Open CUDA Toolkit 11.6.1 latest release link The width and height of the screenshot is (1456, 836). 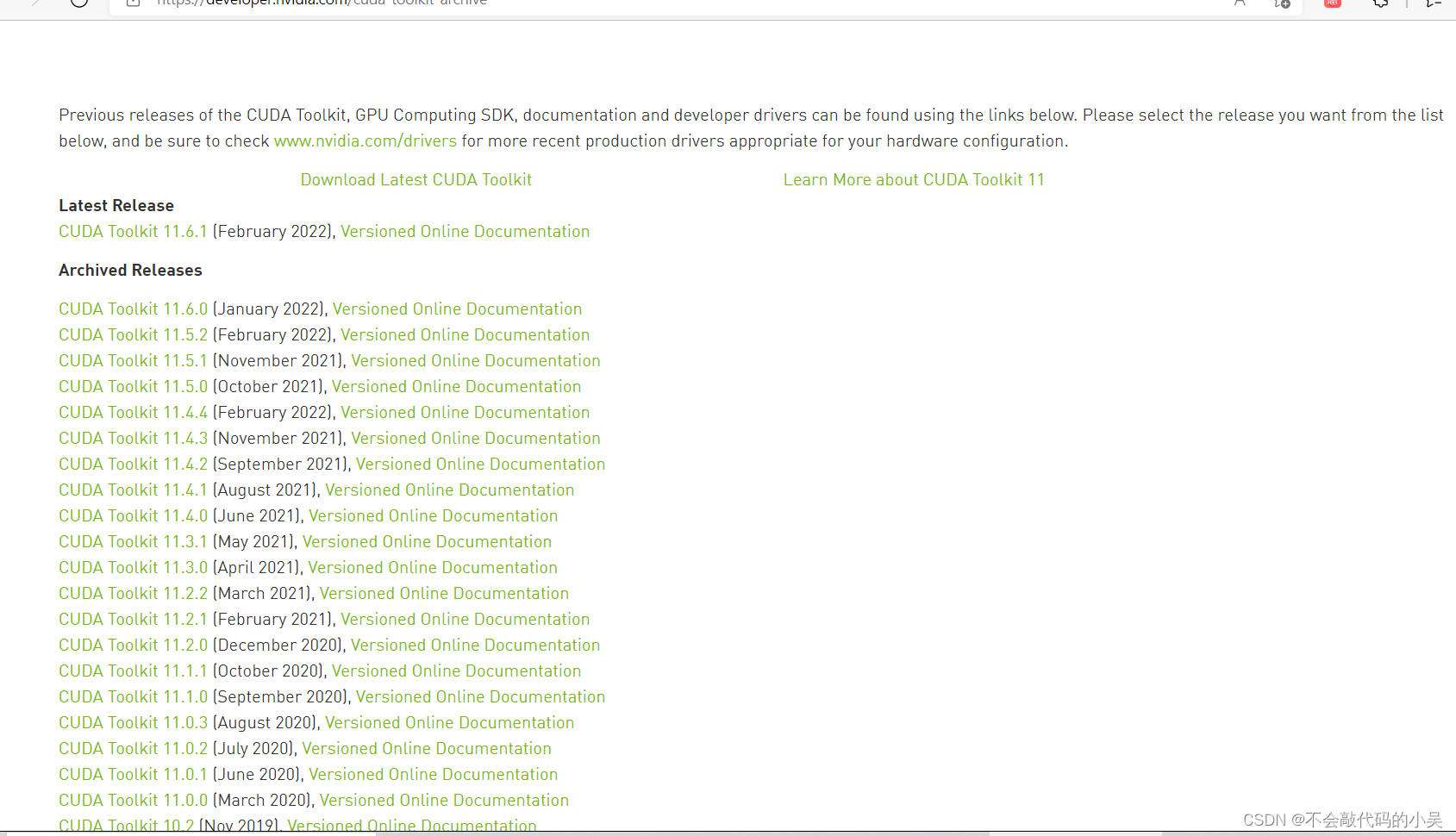134,232
